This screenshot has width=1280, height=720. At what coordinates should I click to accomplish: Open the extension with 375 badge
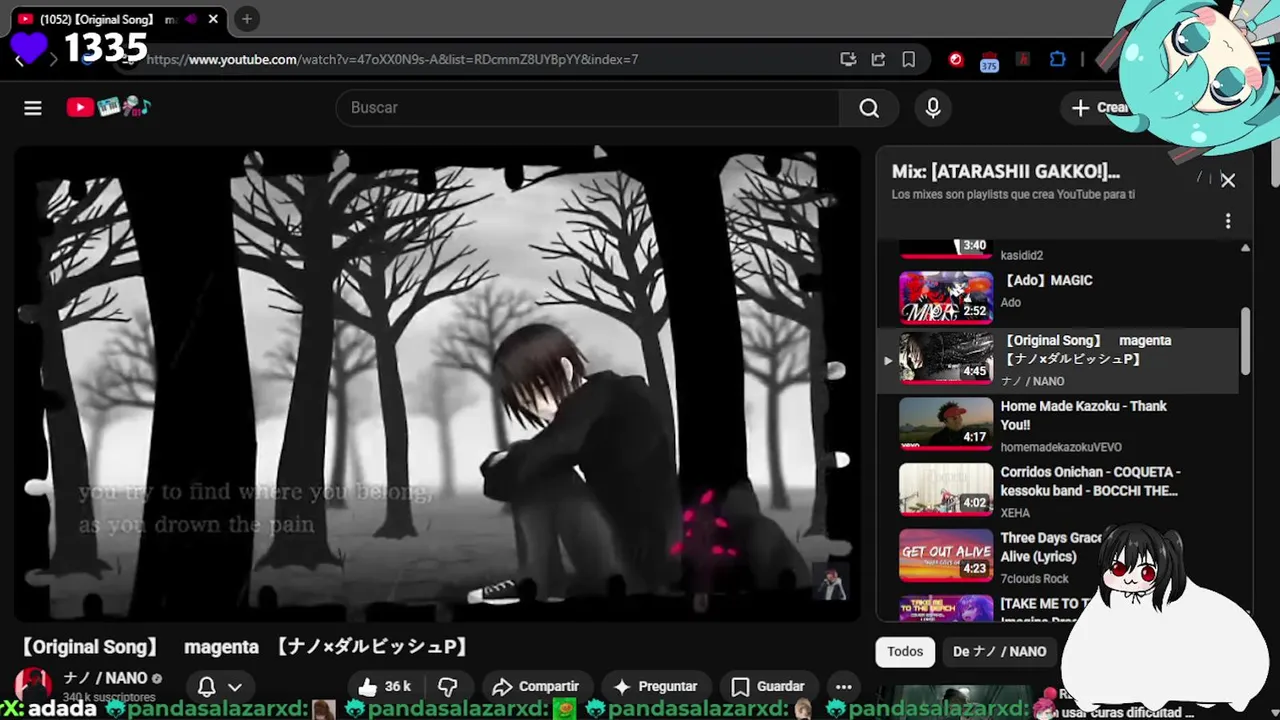[x=989, y=61]
